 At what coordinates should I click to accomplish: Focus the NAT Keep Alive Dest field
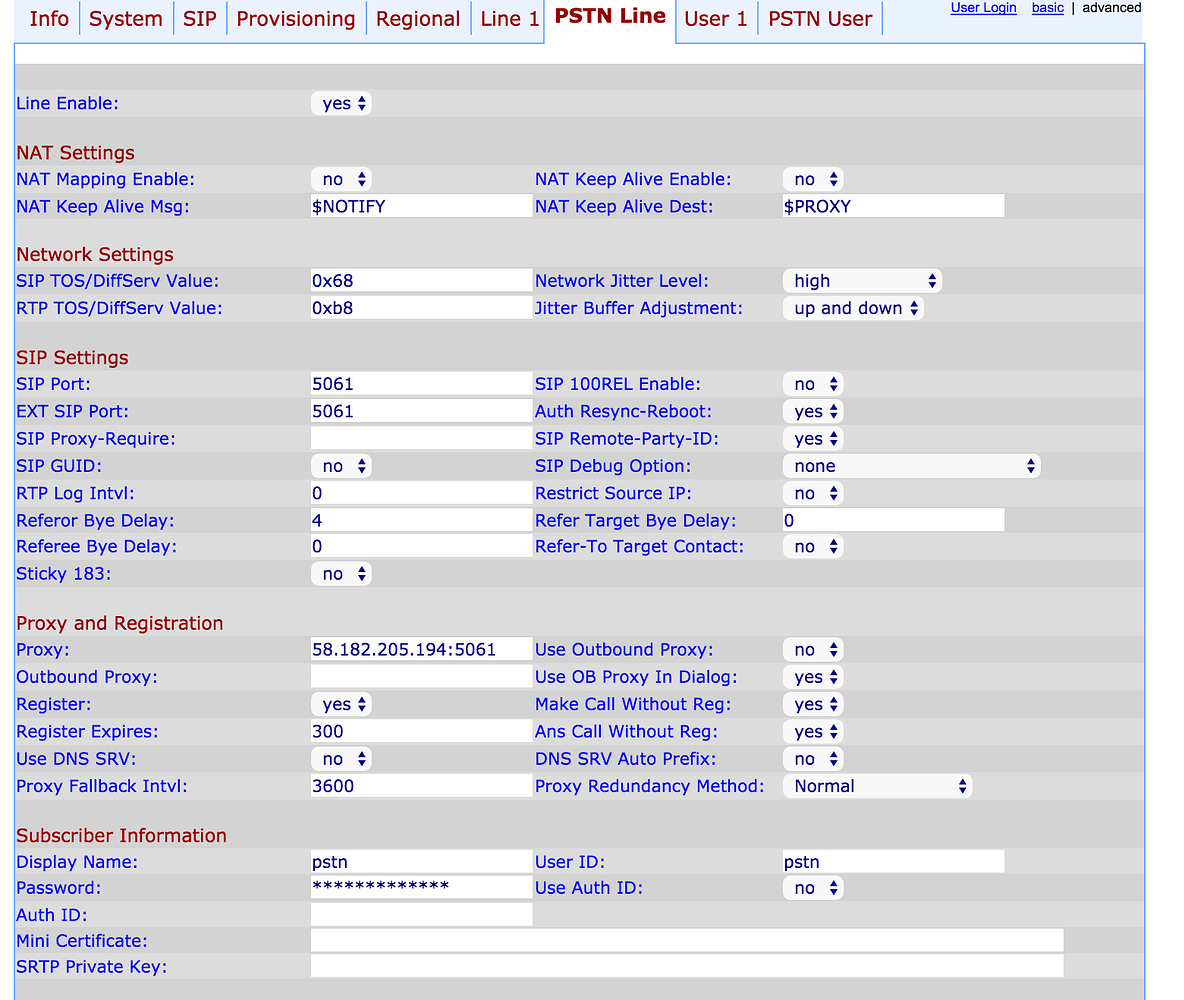click(892, 206)
